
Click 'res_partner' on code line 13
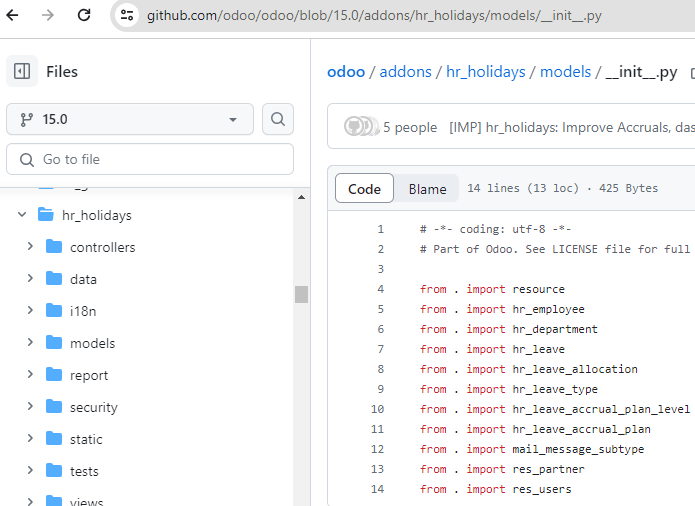coord(548,469)
